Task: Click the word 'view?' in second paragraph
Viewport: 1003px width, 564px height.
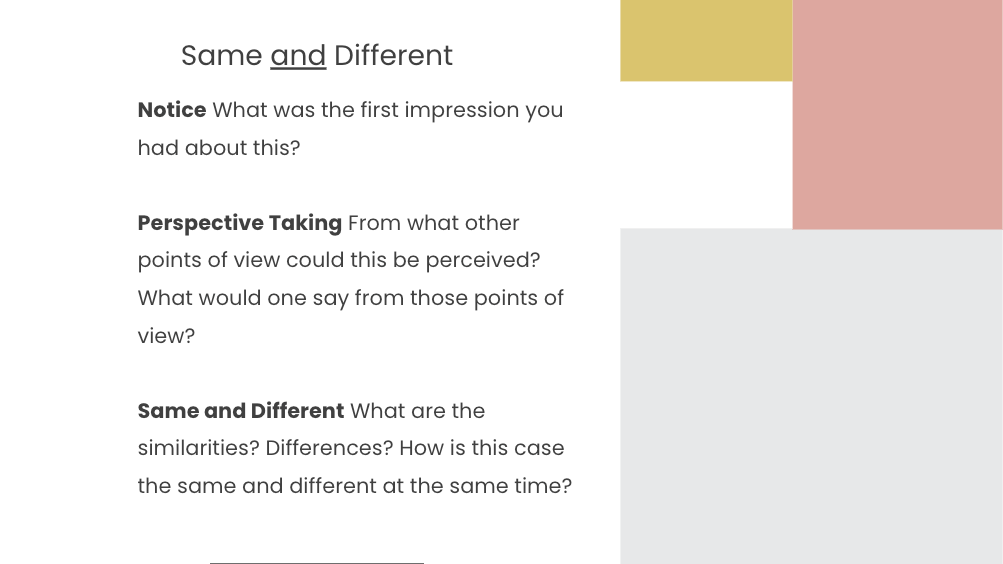Action: tap(166, 336)
